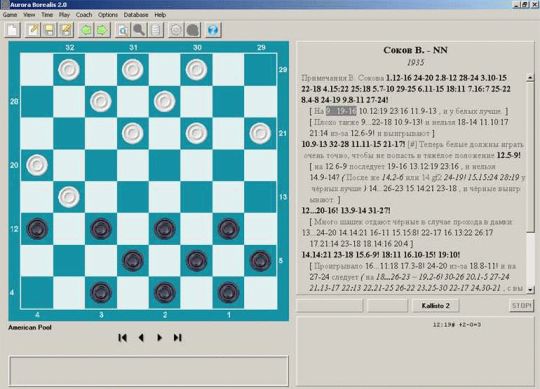The height and width of the screenshot is (389, 540).
Task: Click the green left arrow toolbar icon
Action: point(86,30)
